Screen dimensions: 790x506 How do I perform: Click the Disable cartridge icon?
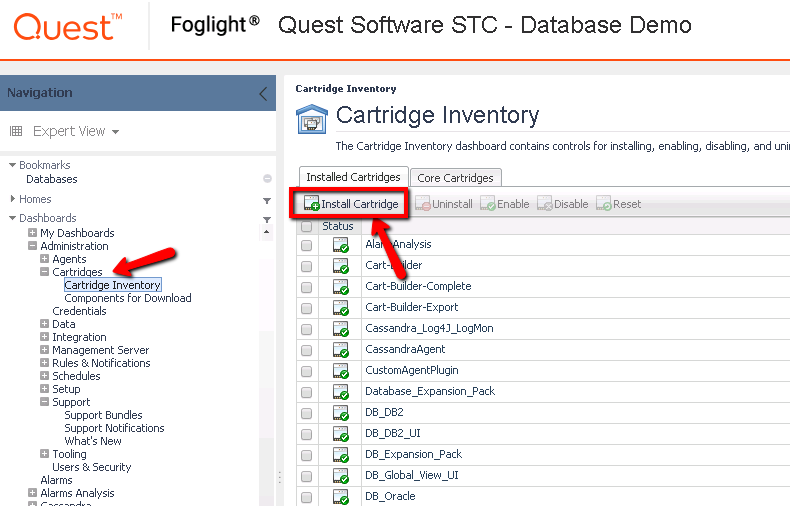[545, 204]
